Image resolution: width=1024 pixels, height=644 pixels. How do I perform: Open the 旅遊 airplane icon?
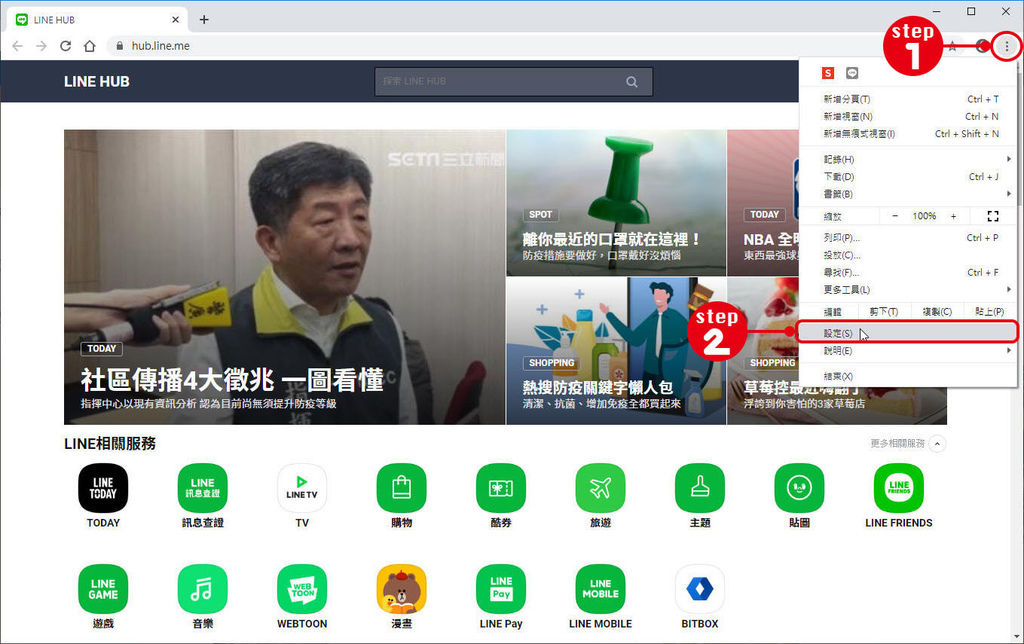(x=600, y=488)
